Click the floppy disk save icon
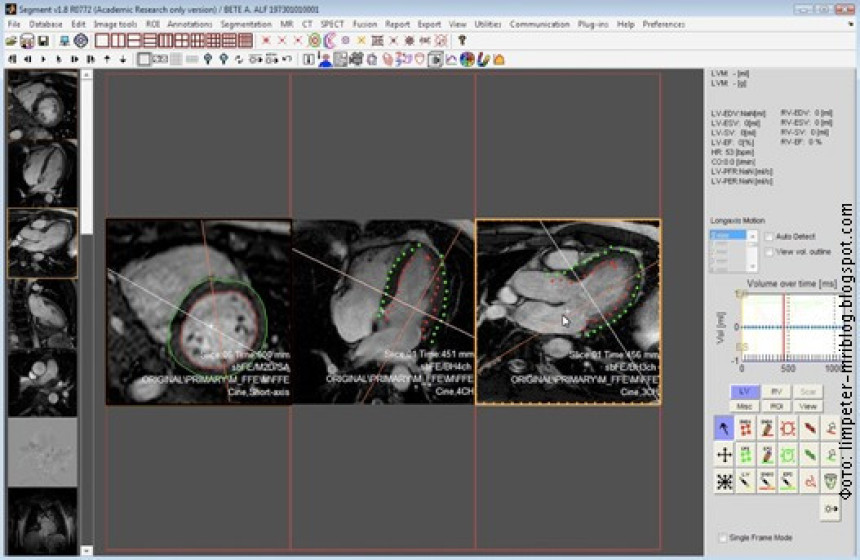Viewport: 860px width, 560px height. click(43, 41)
